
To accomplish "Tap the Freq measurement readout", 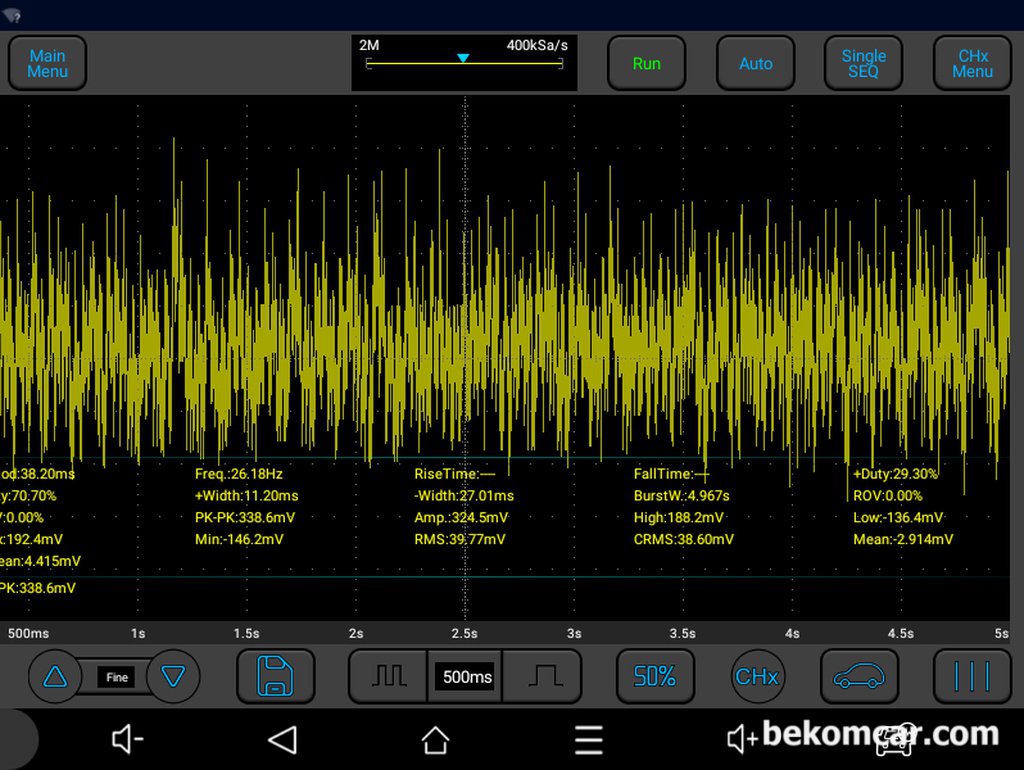I will click(238, 473).
